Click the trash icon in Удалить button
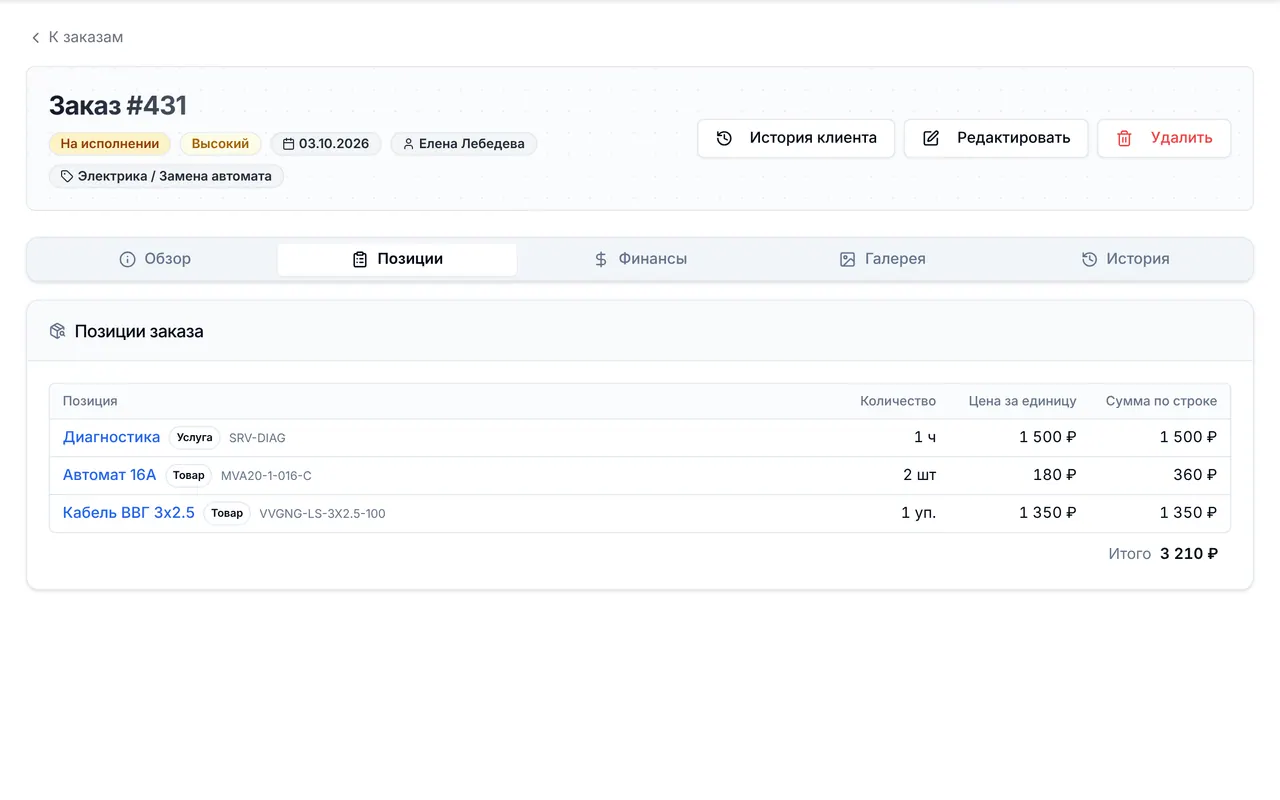1280x800 pixels. click(1124, 138)
